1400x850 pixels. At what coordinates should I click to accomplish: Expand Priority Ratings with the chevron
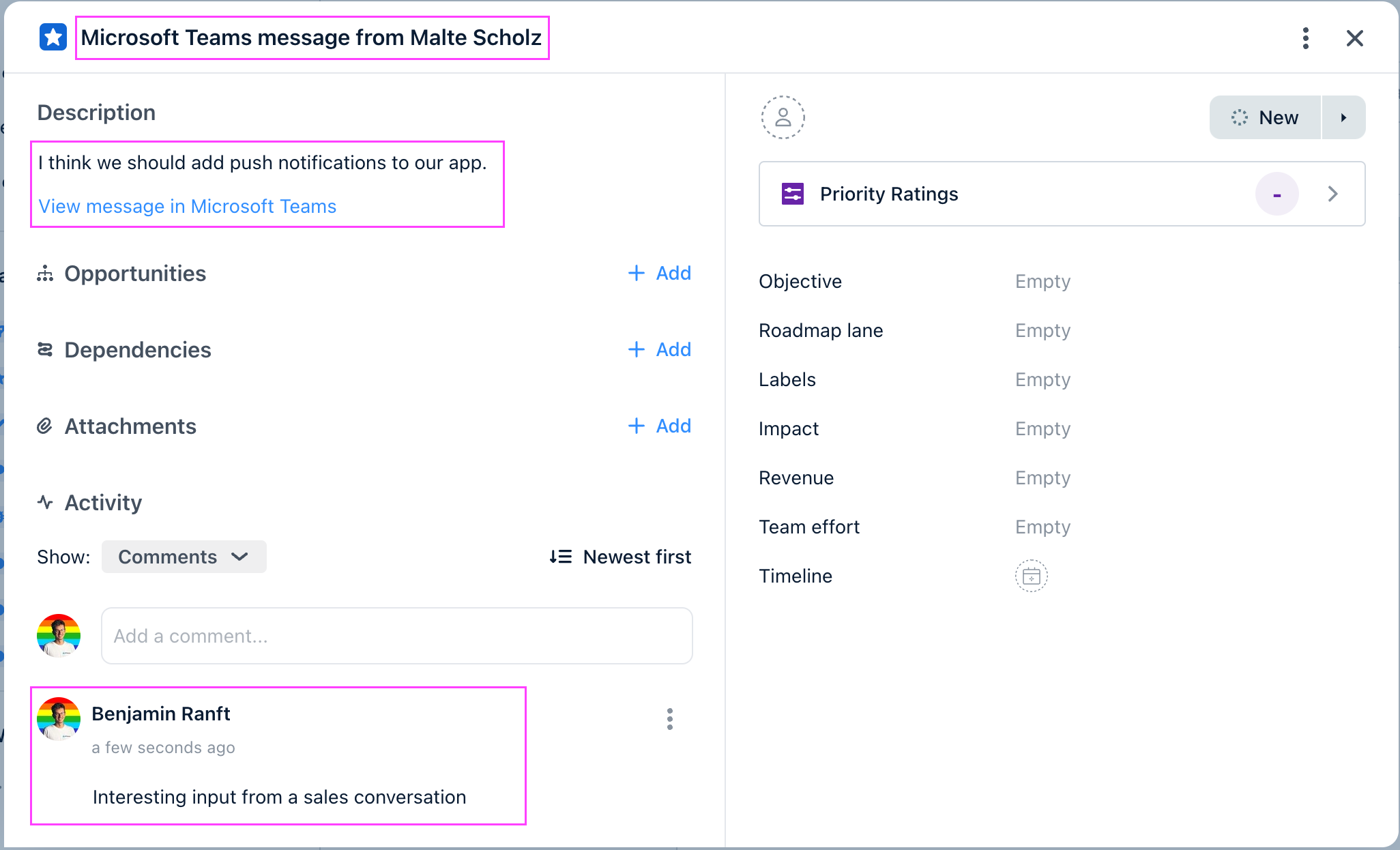tap(1333, 194)
